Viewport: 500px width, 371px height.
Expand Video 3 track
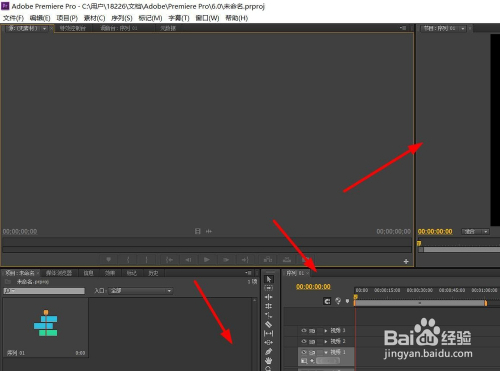326,331
